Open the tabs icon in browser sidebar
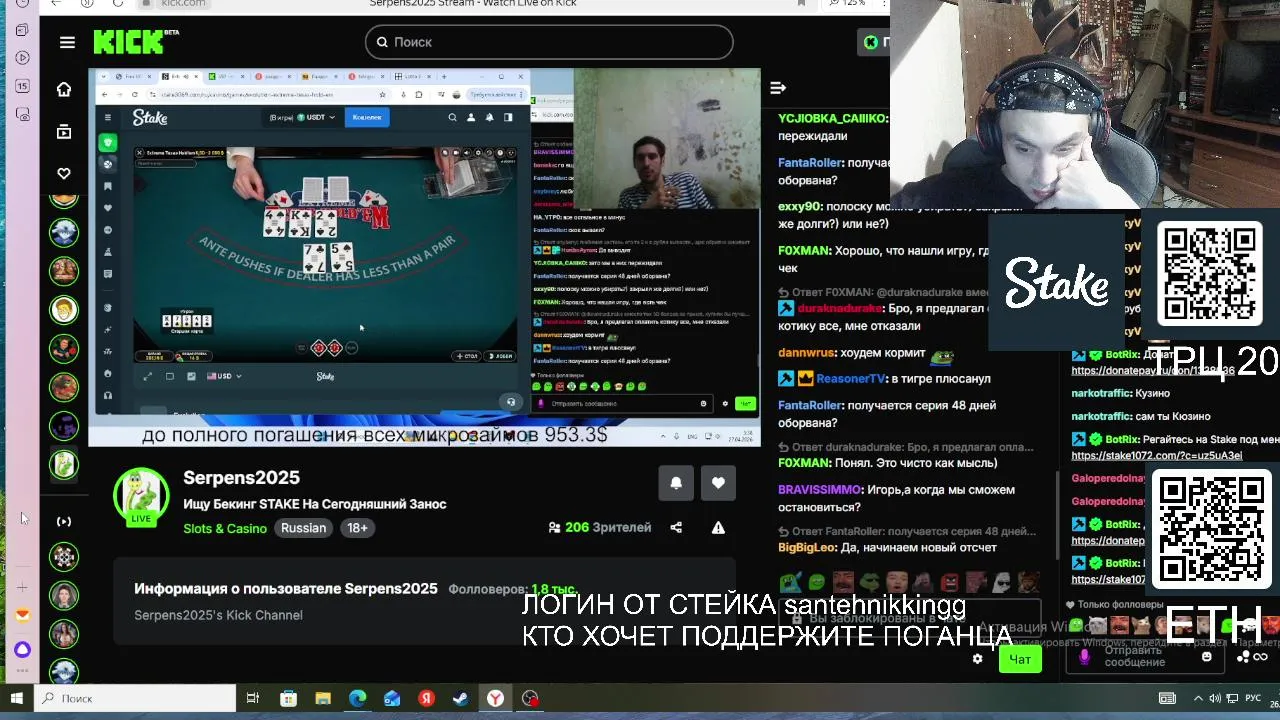Image resolution: width=1280 pixels, height=720 pixels. [22, 86]
